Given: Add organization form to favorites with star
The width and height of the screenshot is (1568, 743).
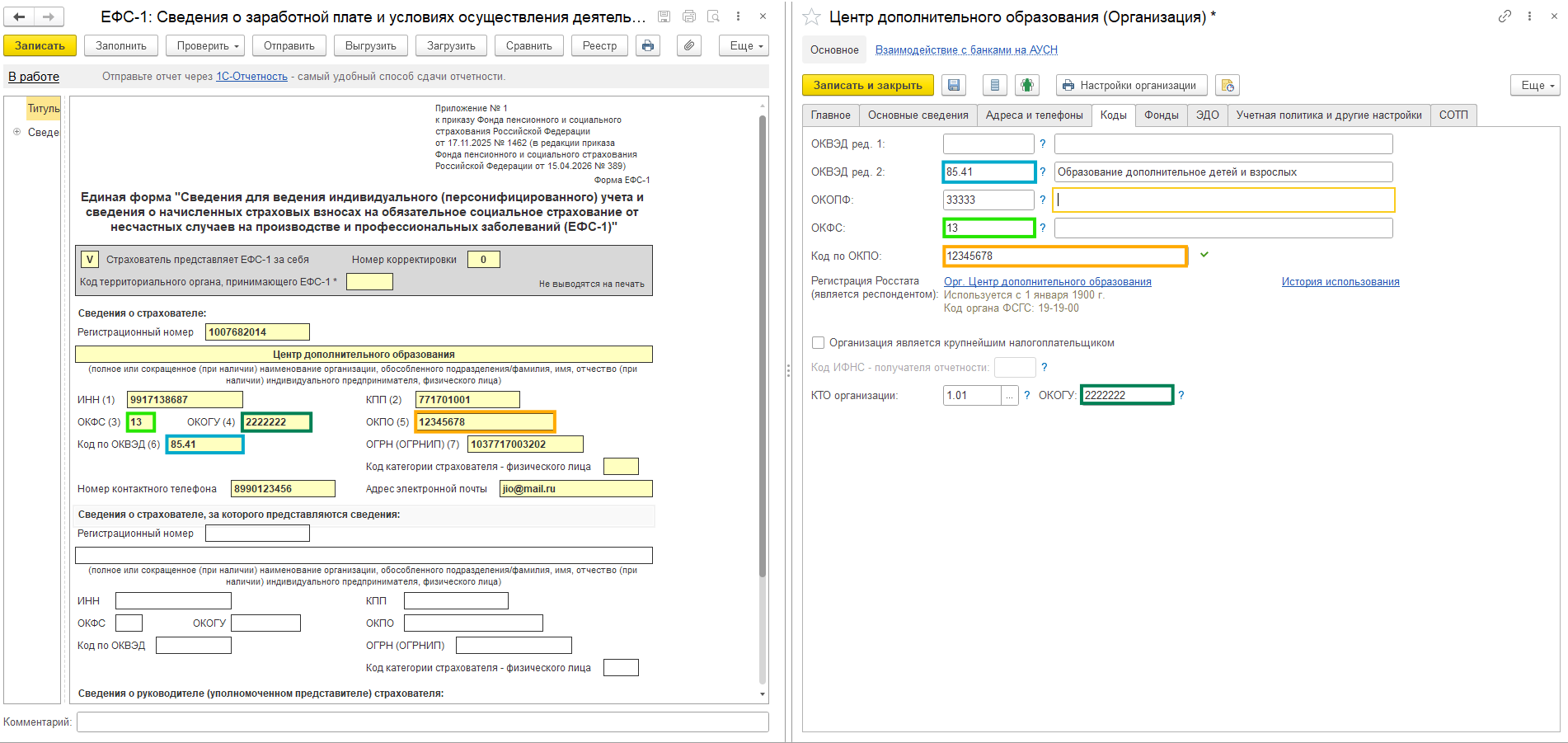Looking at the screenshot, I should pos(811,16).
